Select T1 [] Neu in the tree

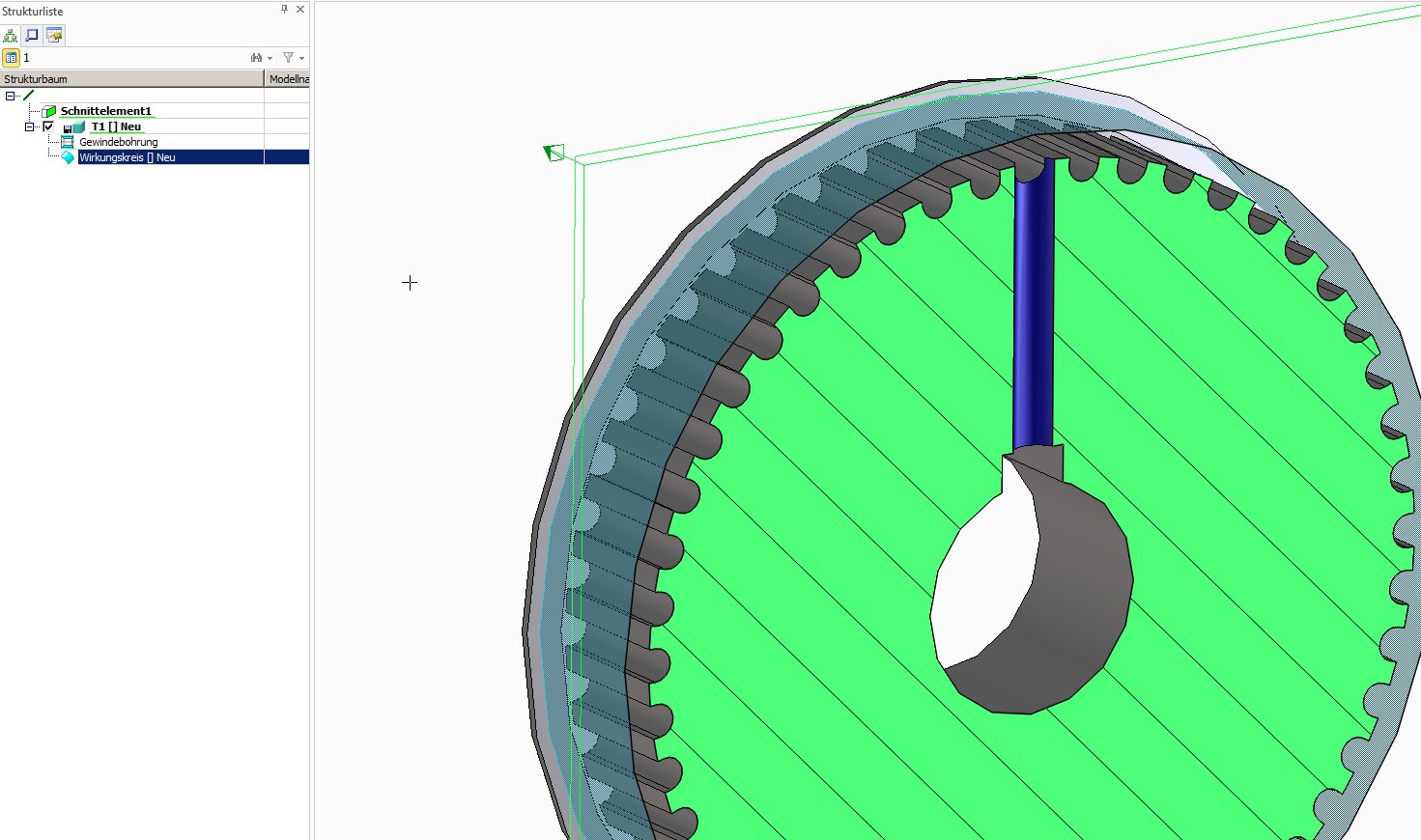[x=116, y=126]
